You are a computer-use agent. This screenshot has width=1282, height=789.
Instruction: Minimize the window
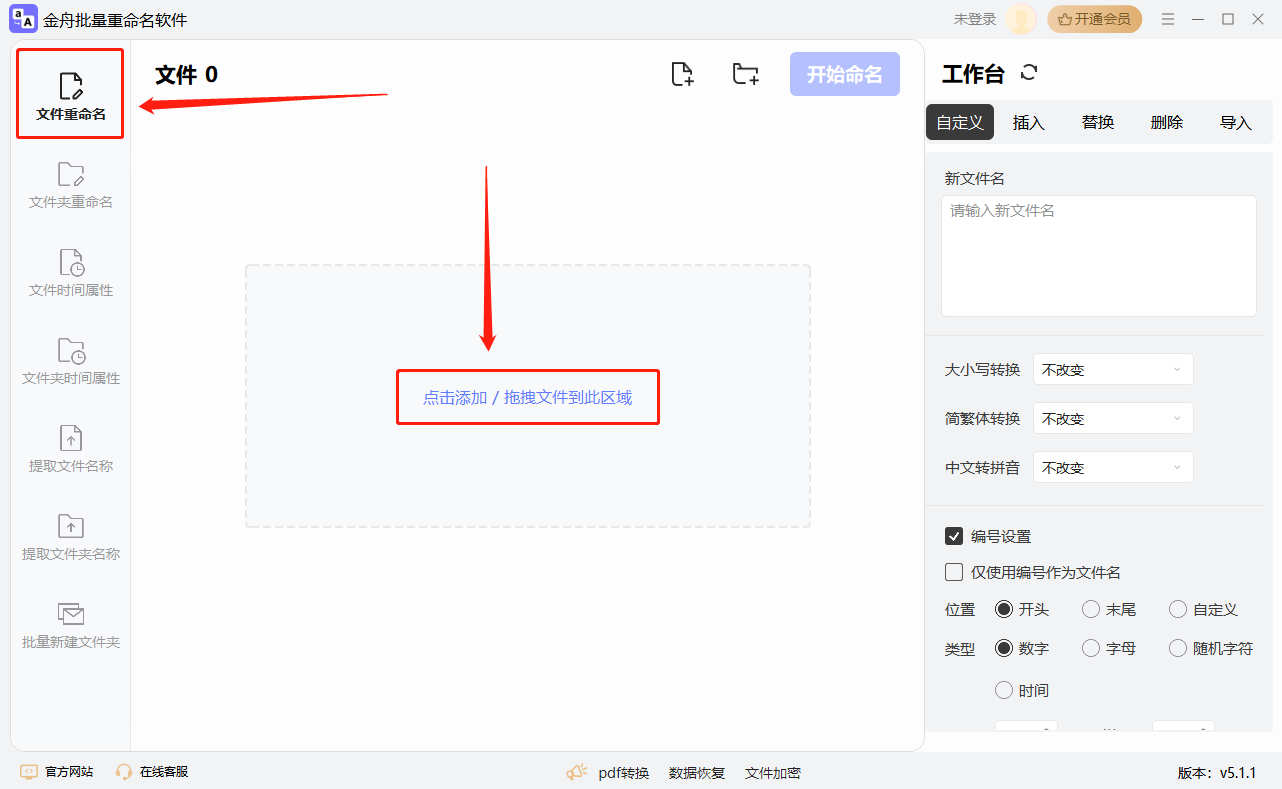pyautogui.click(x=1200, y=19)
